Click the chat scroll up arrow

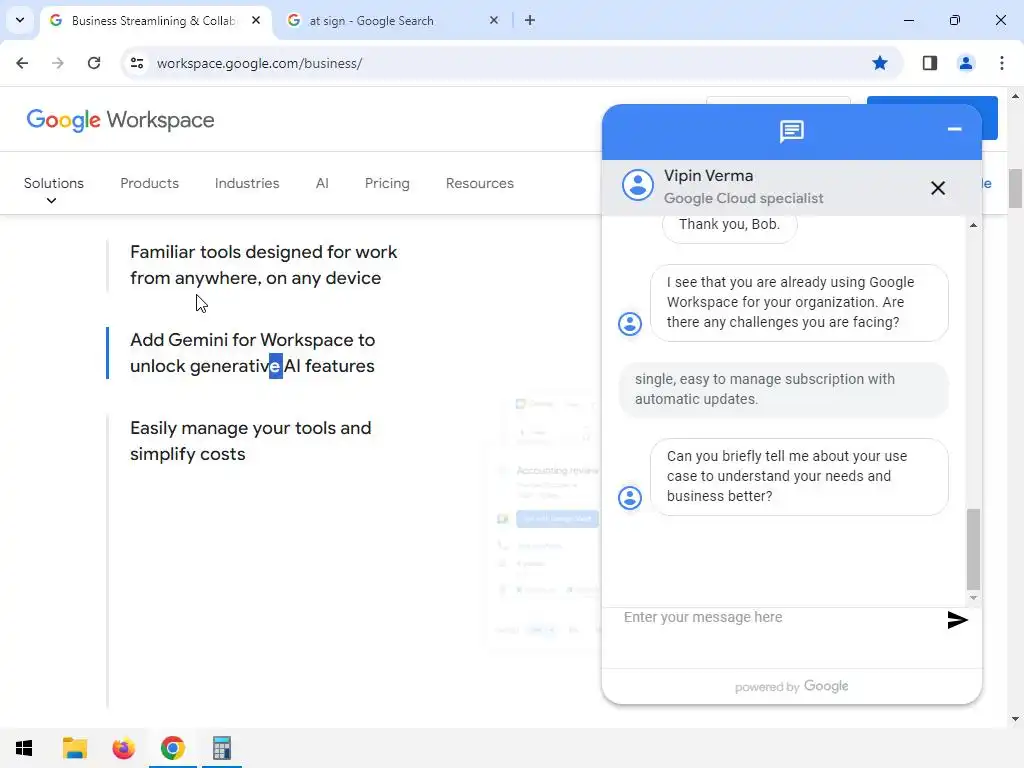[x=974, y=225]
